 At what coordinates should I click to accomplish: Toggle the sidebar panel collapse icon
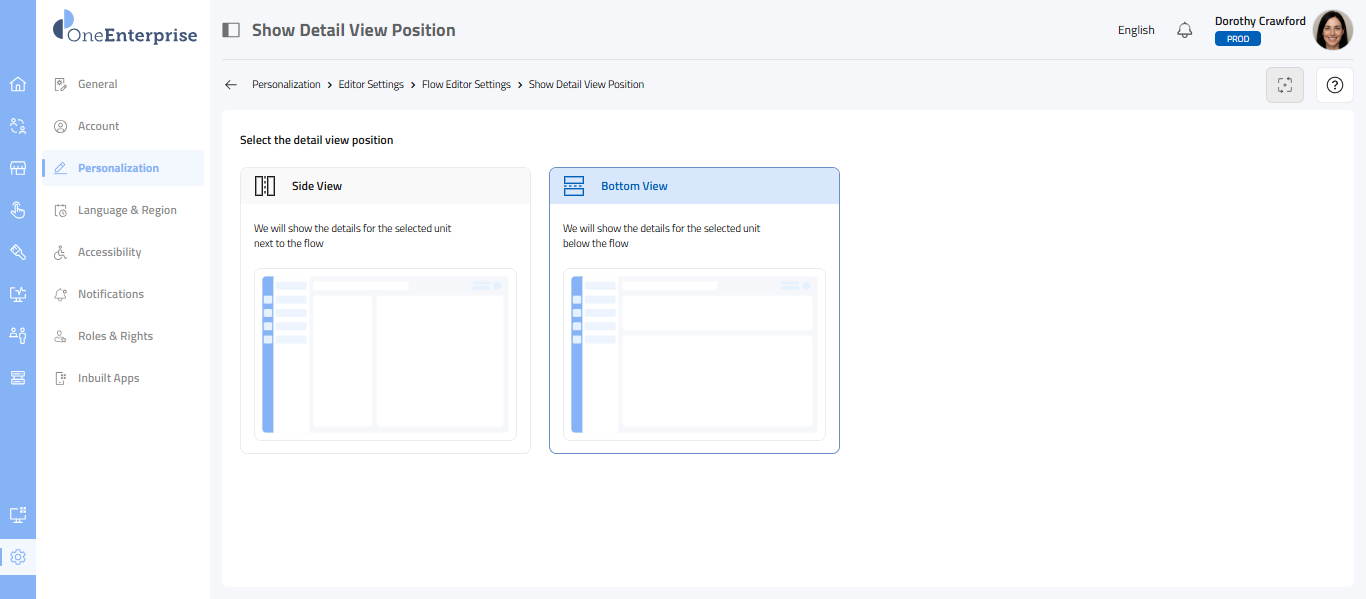231,30
